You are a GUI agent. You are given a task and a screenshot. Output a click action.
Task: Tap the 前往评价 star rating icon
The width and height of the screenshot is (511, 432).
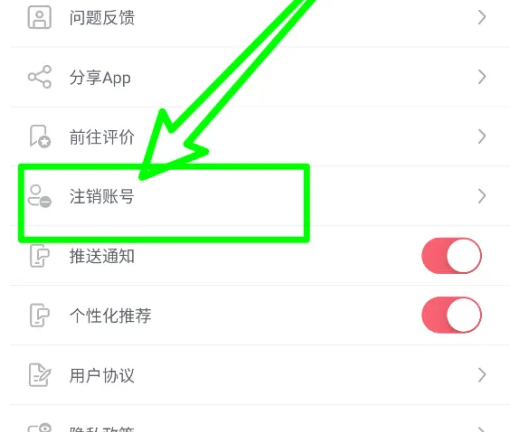click(40, 136)
